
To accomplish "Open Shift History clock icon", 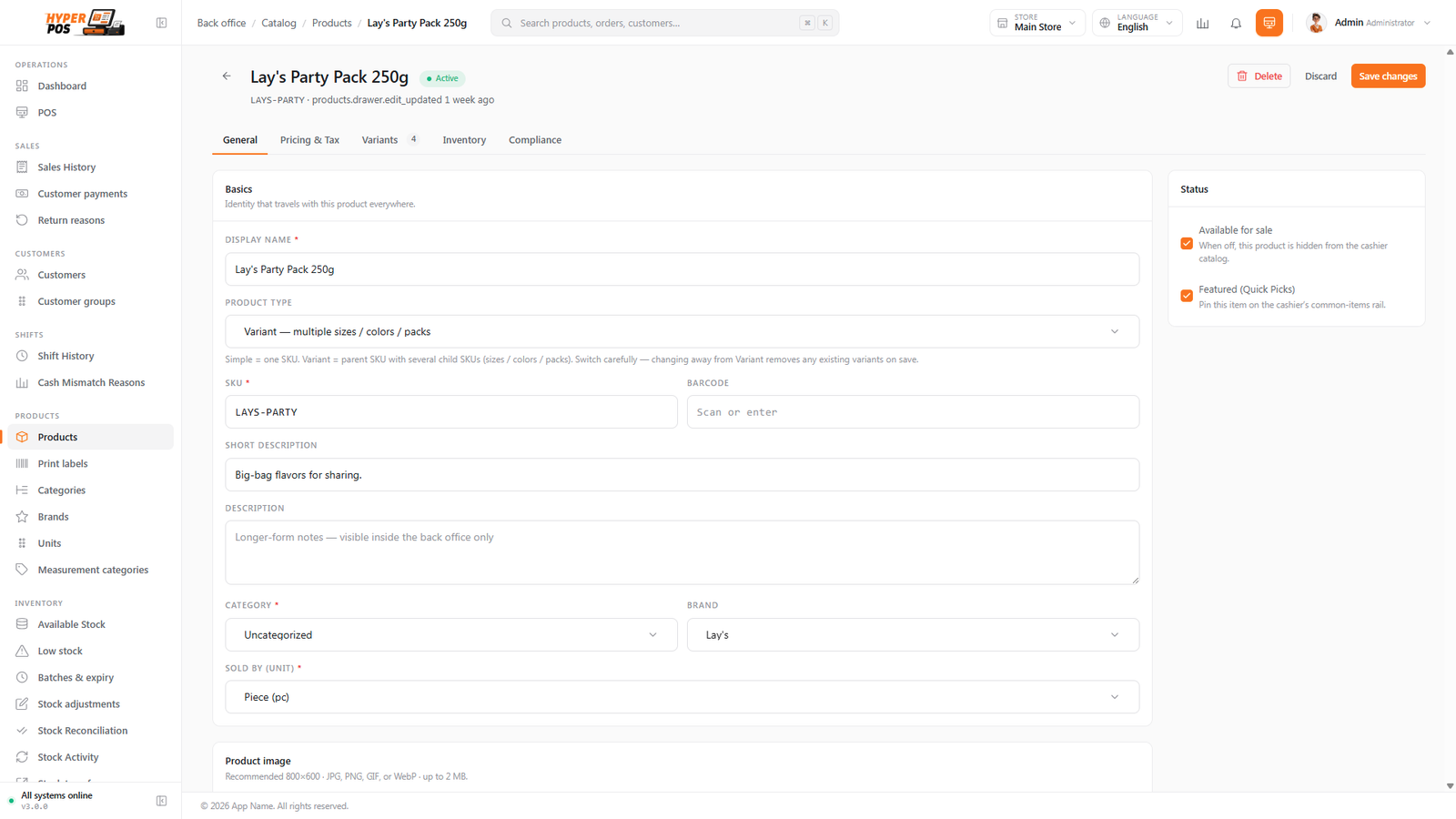I will 22,355.
